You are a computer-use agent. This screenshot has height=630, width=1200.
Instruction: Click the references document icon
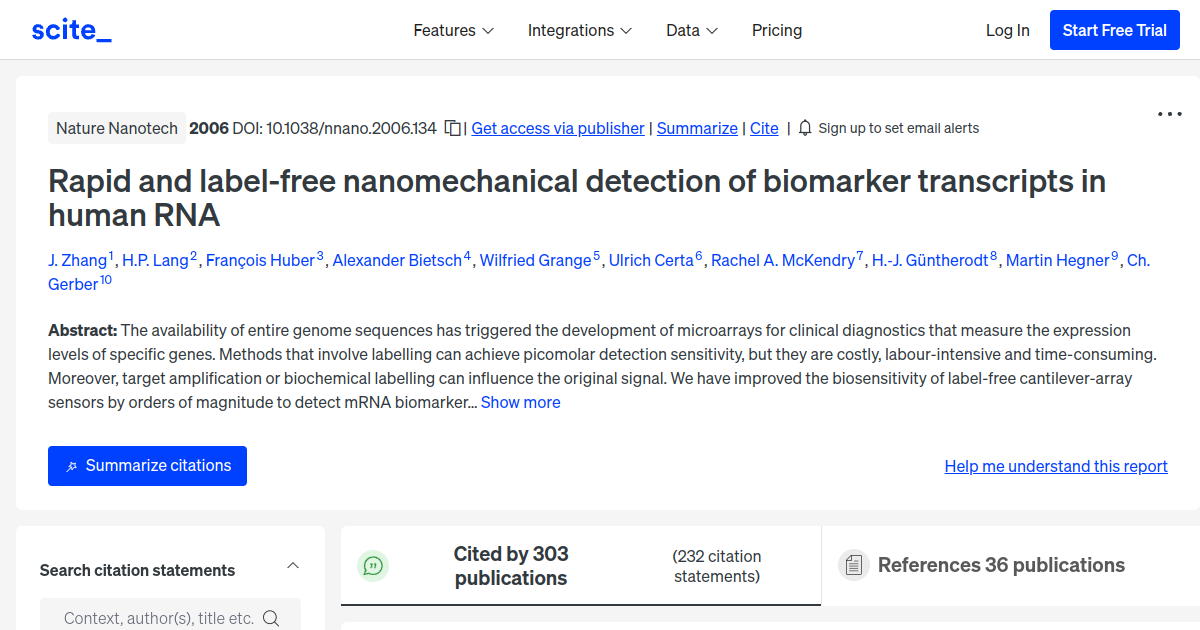(853, 565)
